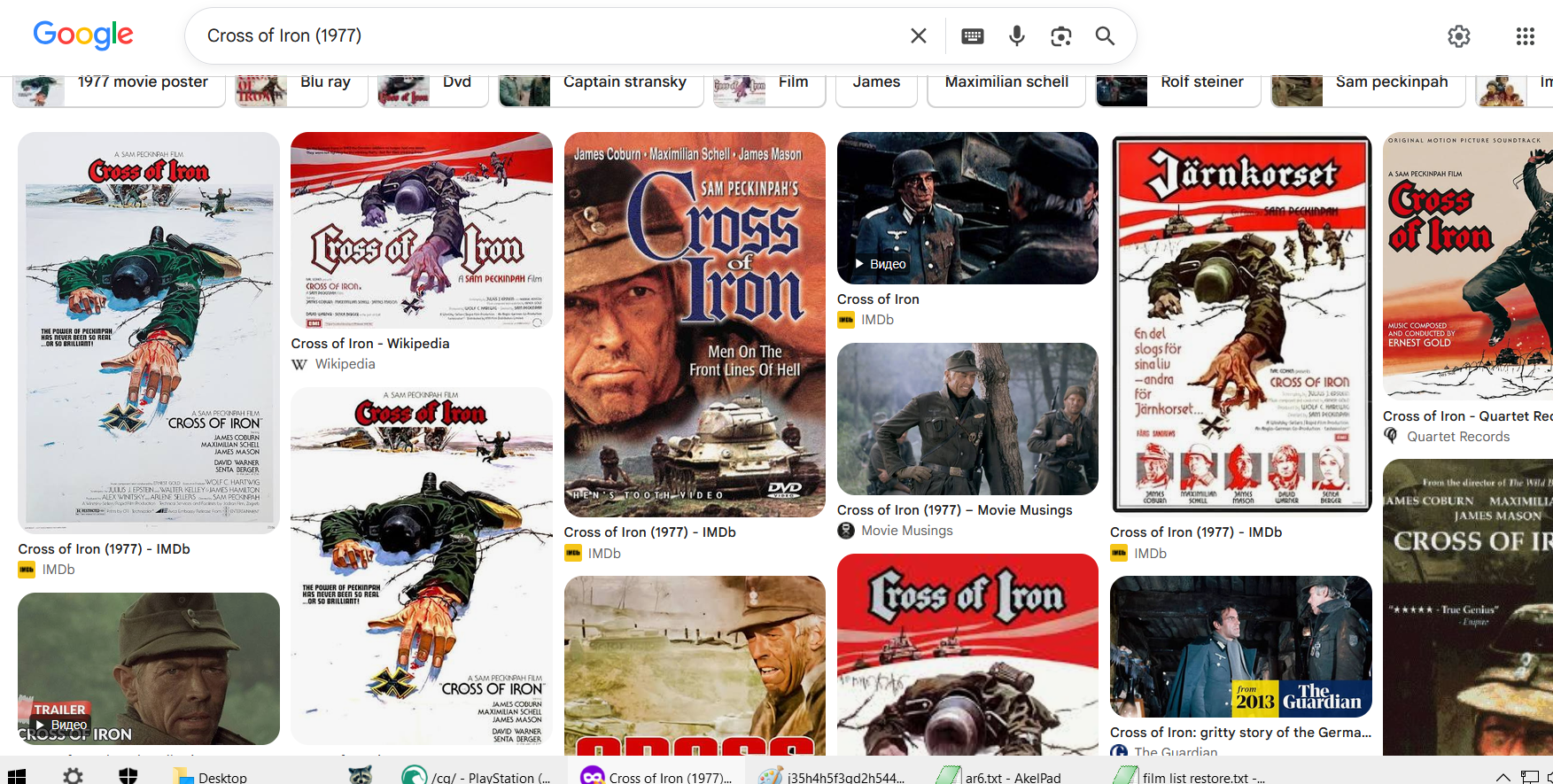Open The Guardian 2013 film still
Screen dimensions: 1553x784
tap(1240, 647)
